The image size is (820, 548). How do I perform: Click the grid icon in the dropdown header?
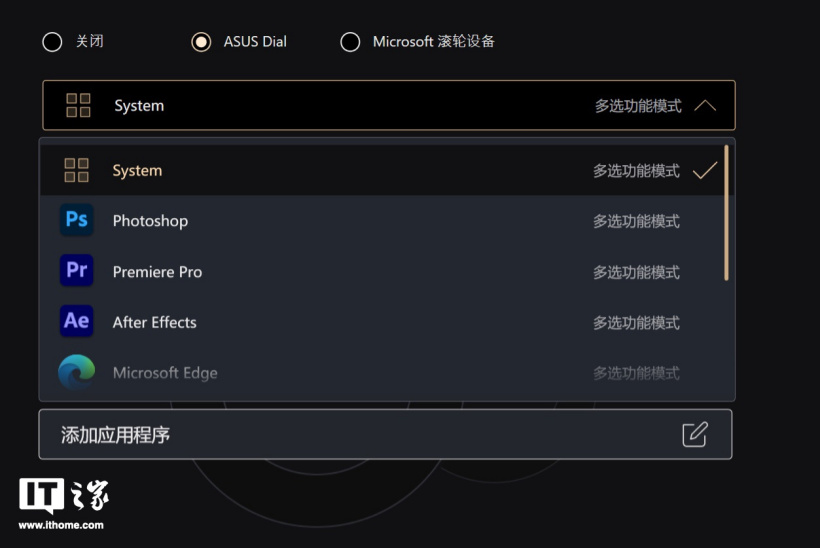click(x=78, y=105)
